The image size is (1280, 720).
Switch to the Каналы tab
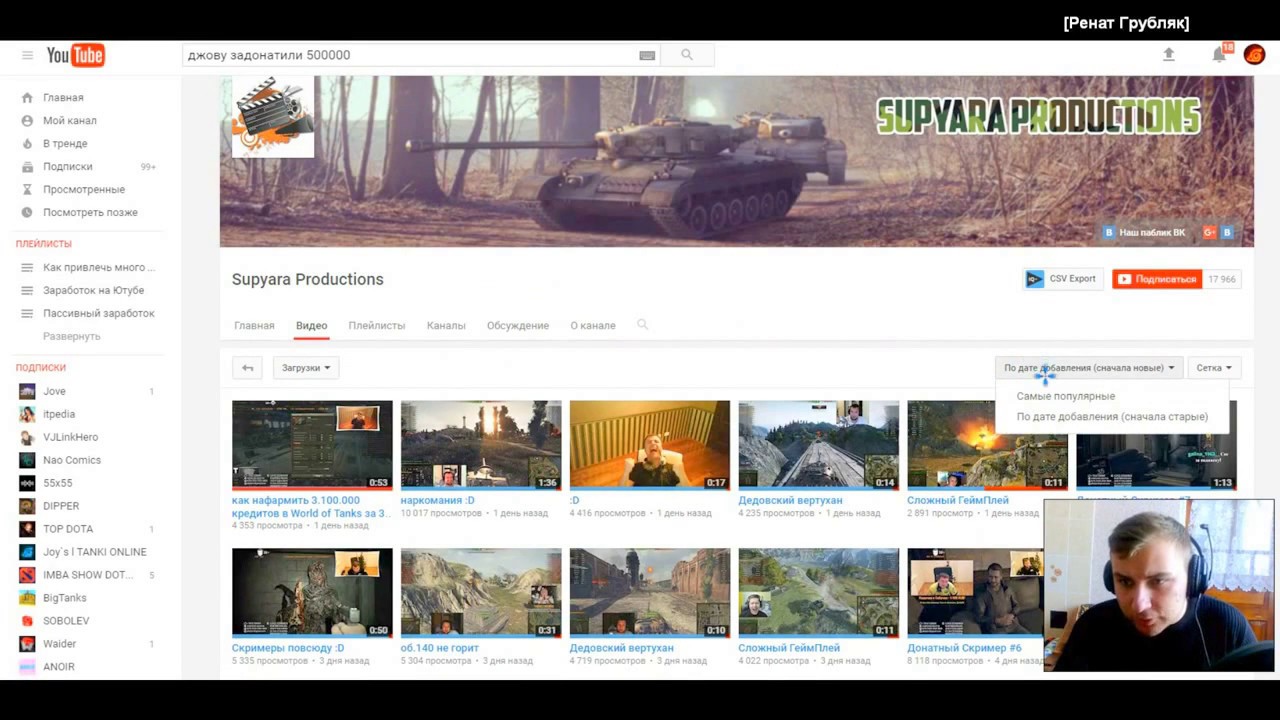[446, 325]
